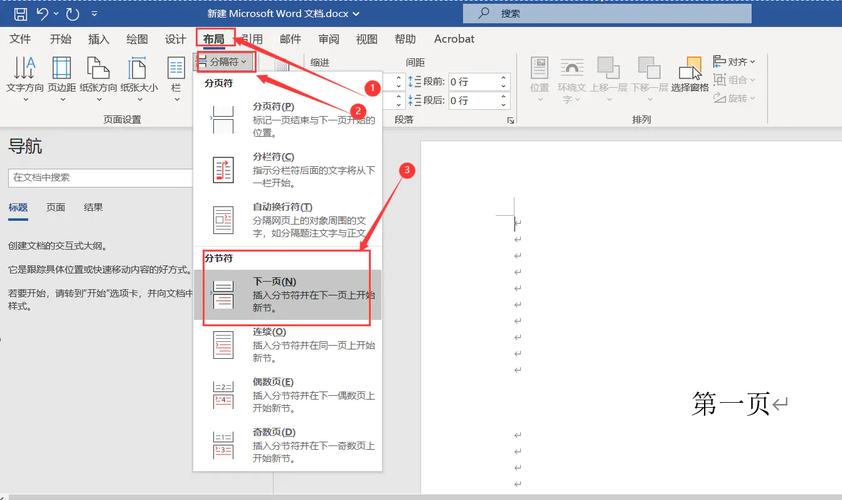This screenshot has height=500, width=842.
Task: Open the 审阅 tab
Action: click(x=329, y=39)
